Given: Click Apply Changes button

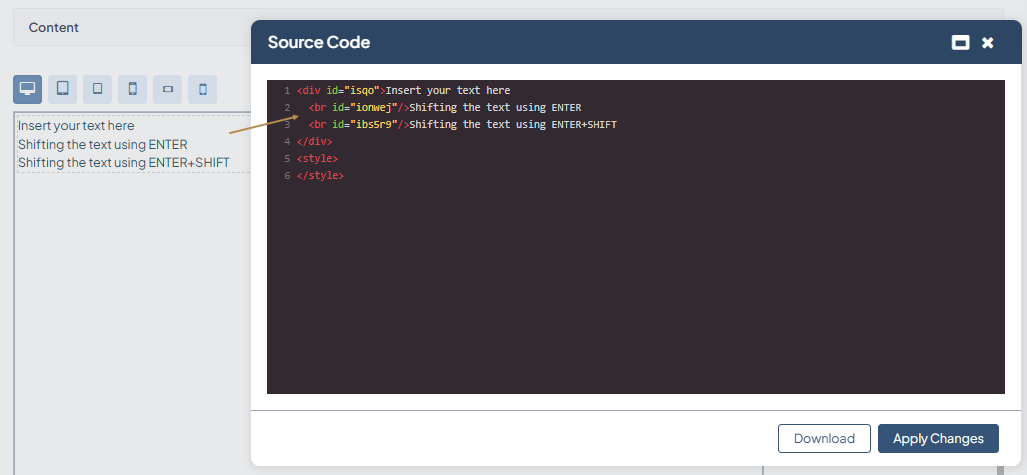Looking at the screenshot, I should click(x=937, y=438).
